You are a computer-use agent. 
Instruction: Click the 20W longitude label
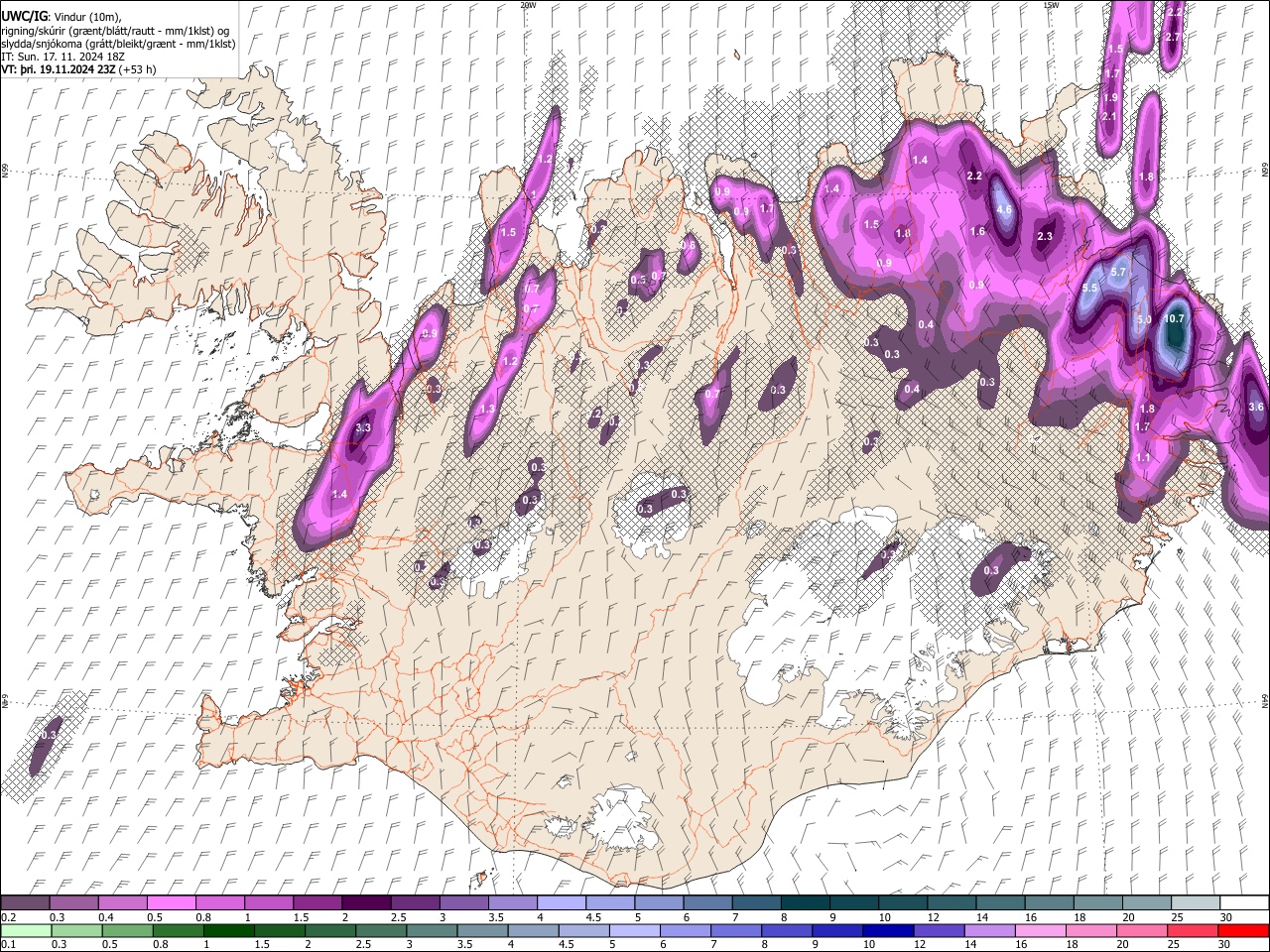coord(528,5)
